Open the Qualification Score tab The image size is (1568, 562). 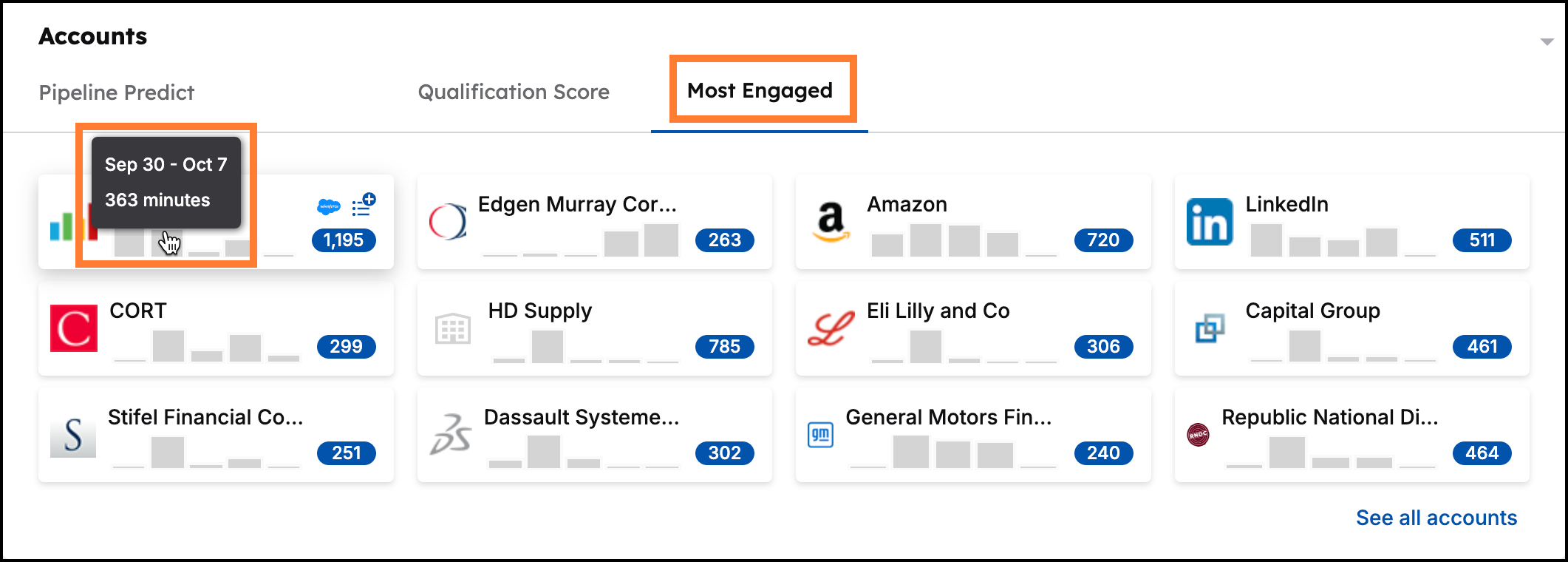point(514,92)
